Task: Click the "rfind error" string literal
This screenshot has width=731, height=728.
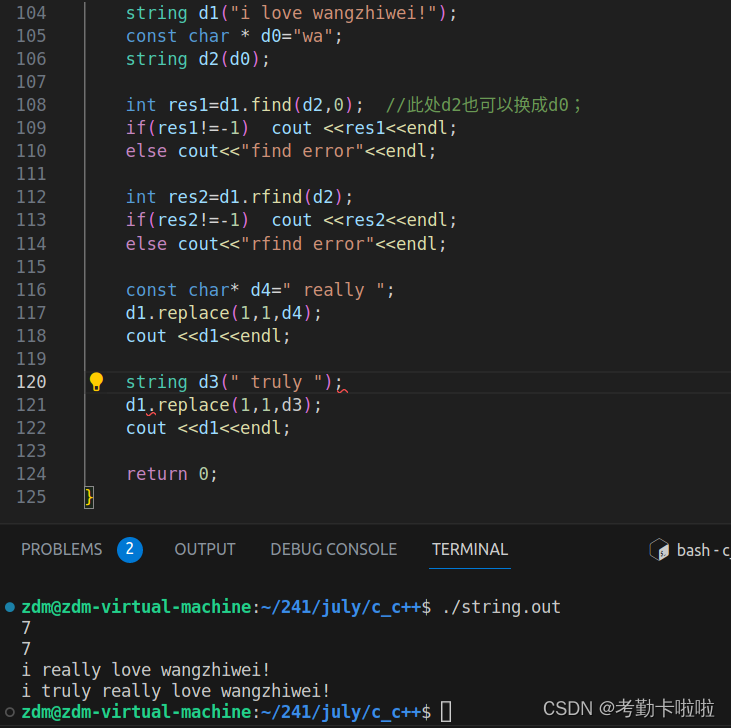Action: pyautogui.click(x=307, y=244)
